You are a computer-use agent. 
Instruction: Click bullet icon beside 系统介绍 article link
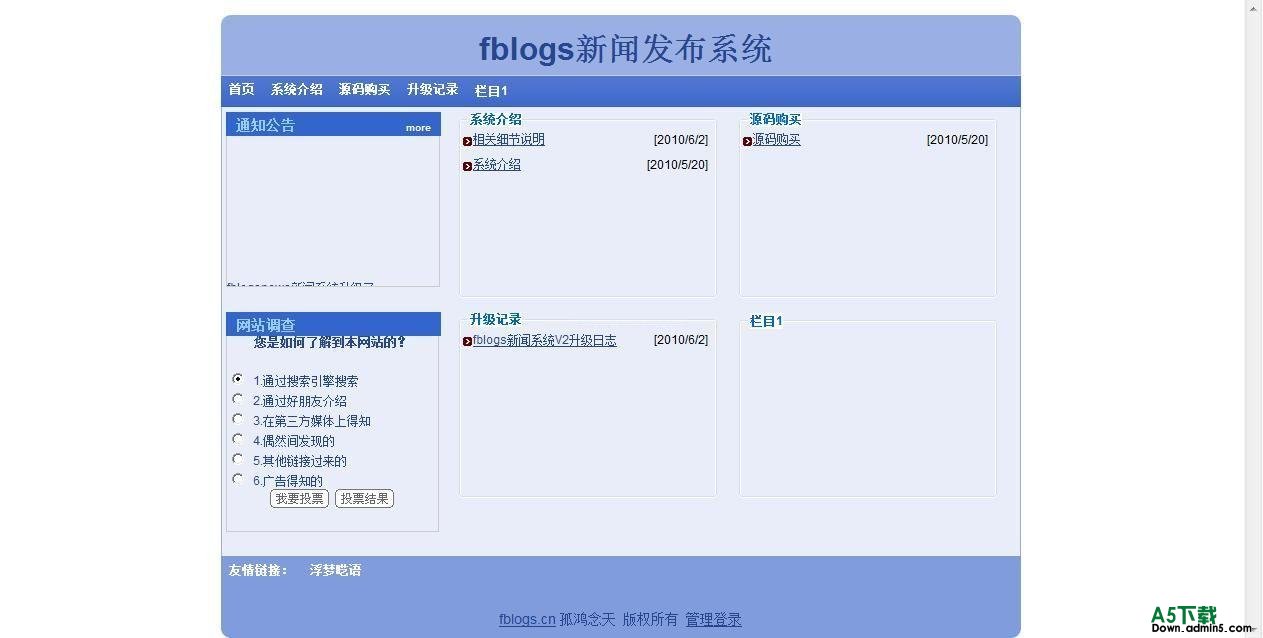pyautogui.click(x=467, y=166)
